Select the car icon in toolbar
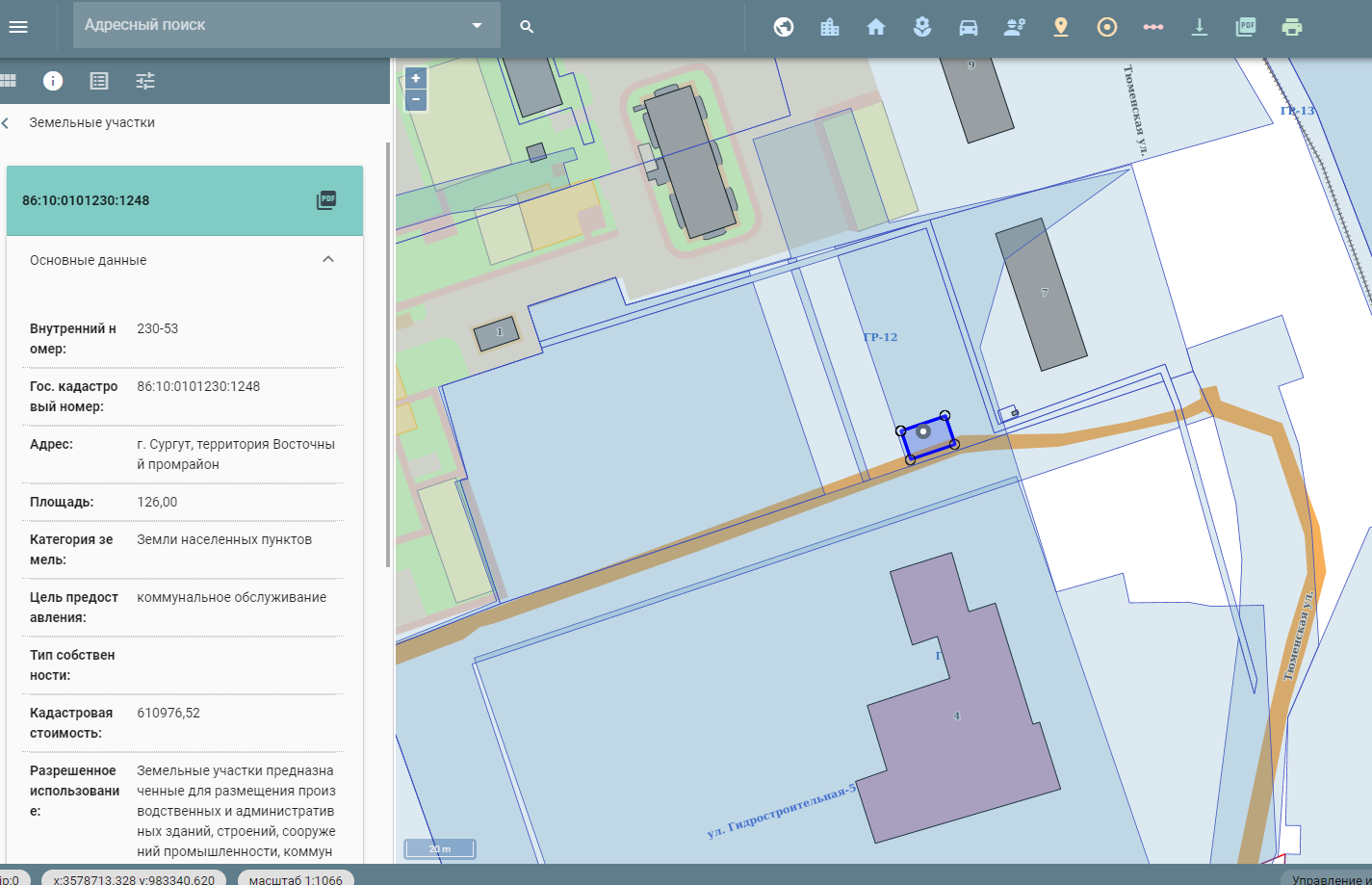Screen dimensions: 1372x885 pos(969,27)
